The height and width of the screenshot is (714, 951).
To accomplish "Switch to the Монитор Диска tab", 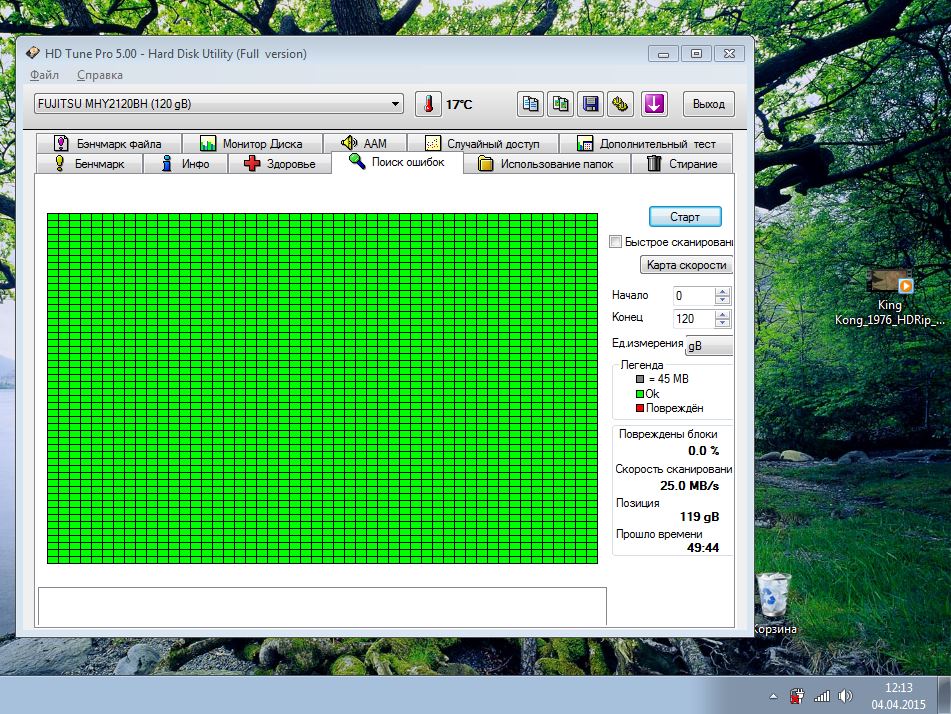I will tap(252, 144).
